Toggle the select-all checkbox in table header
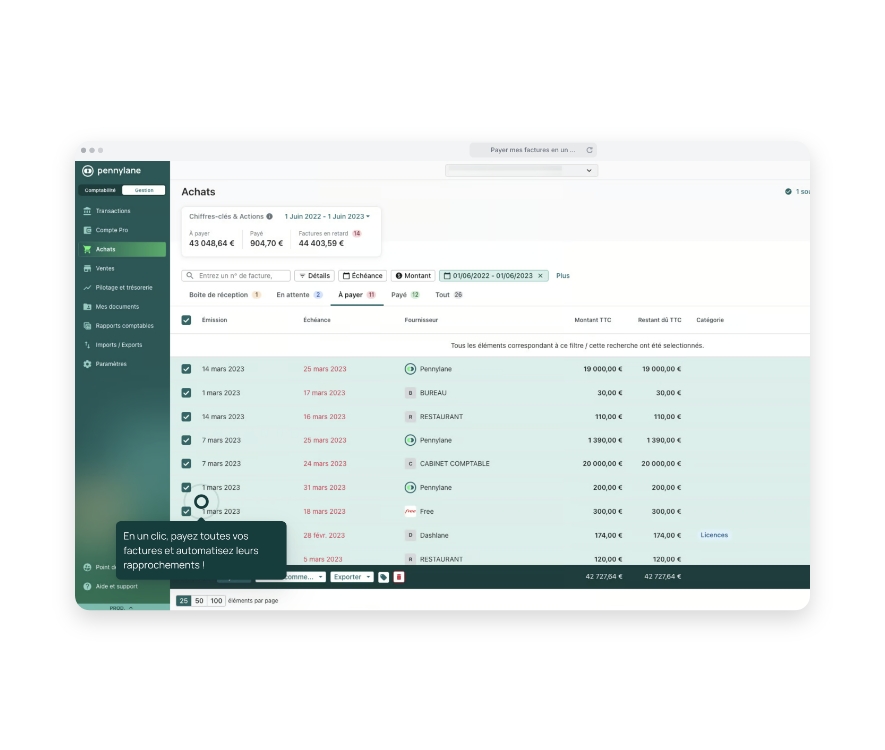 [x=186, y=320]
